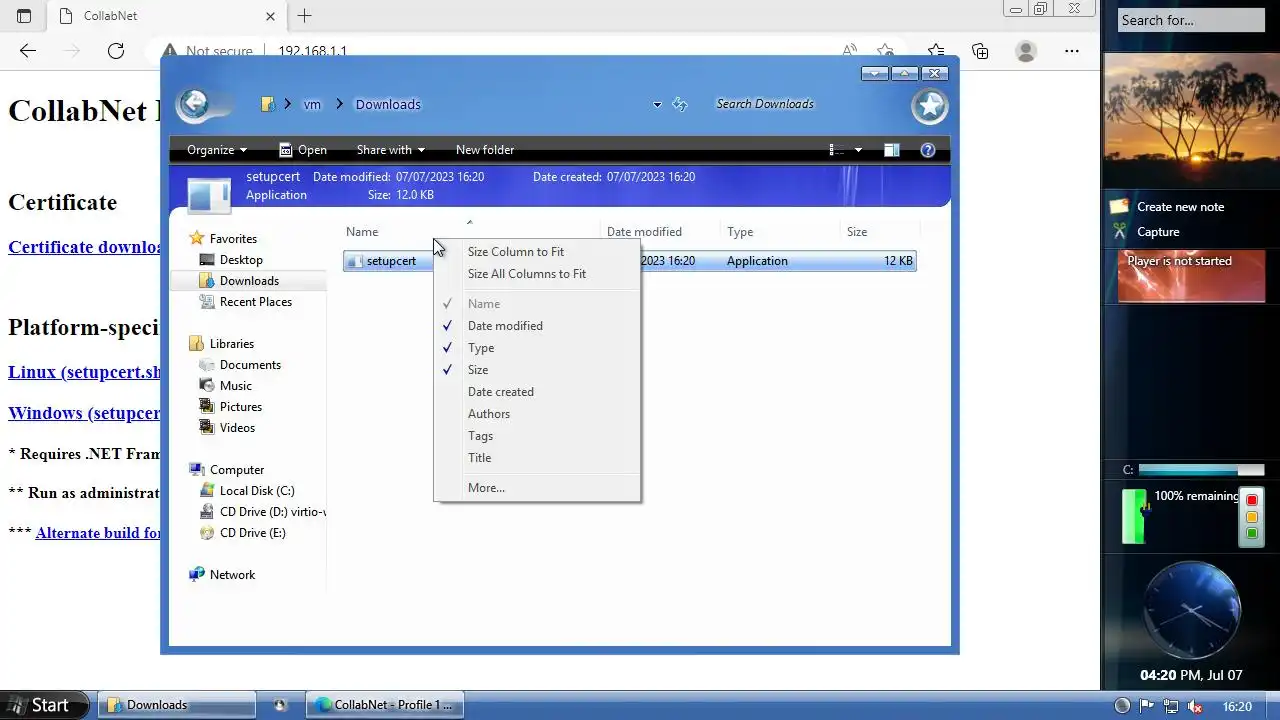Select Recent Places in navigation pane
1280x720 pixels.
click(x=256, y=302)
